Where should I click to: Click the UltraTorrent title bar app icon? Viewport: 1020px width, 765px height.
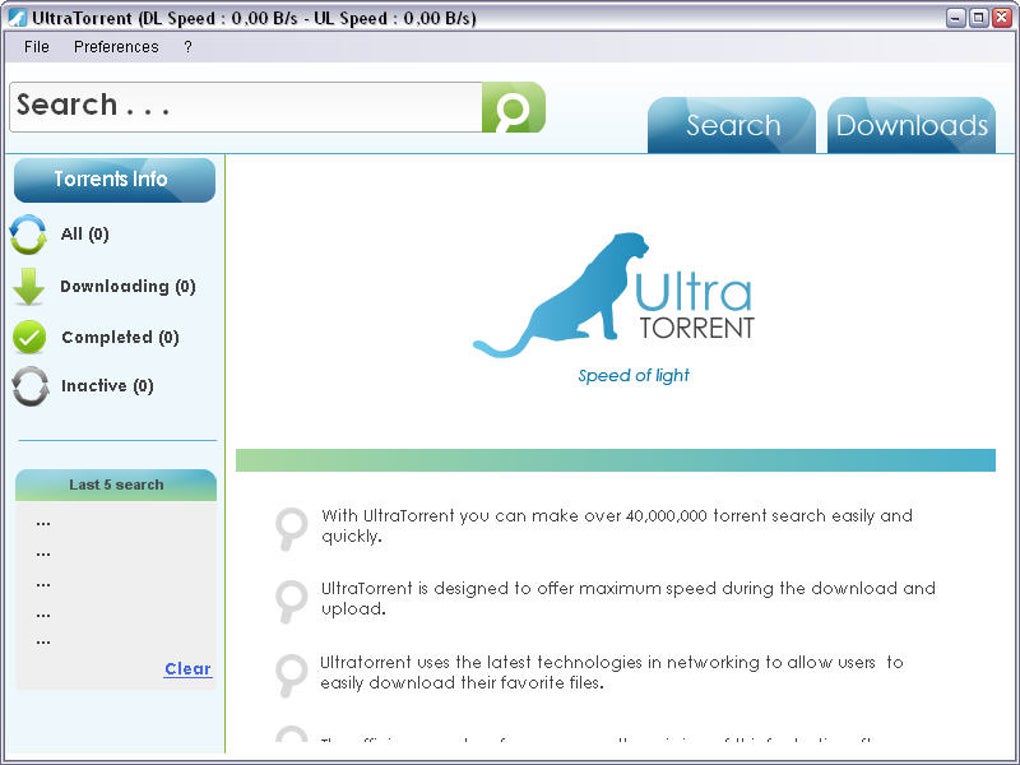coord(17,18)
